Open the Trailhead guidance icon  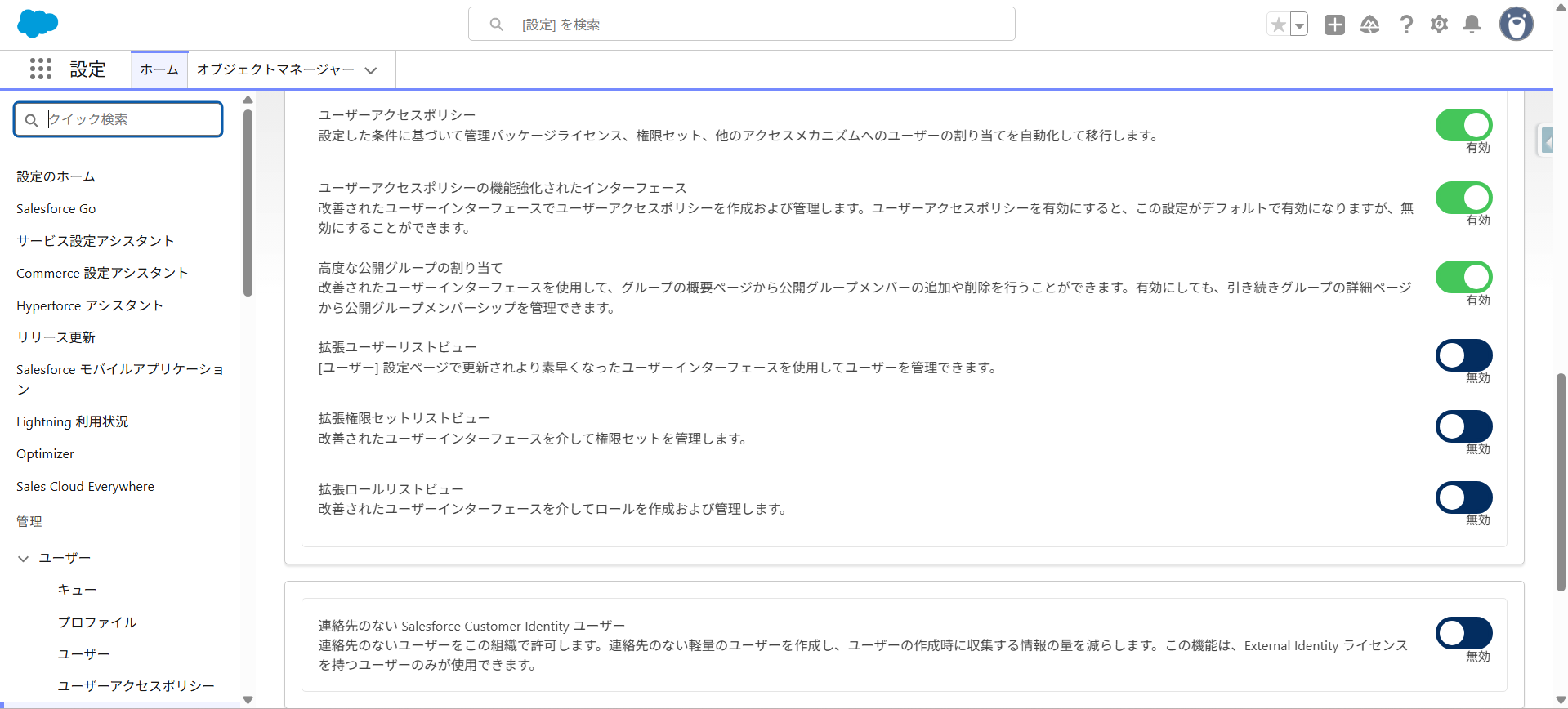point(1369,25)
